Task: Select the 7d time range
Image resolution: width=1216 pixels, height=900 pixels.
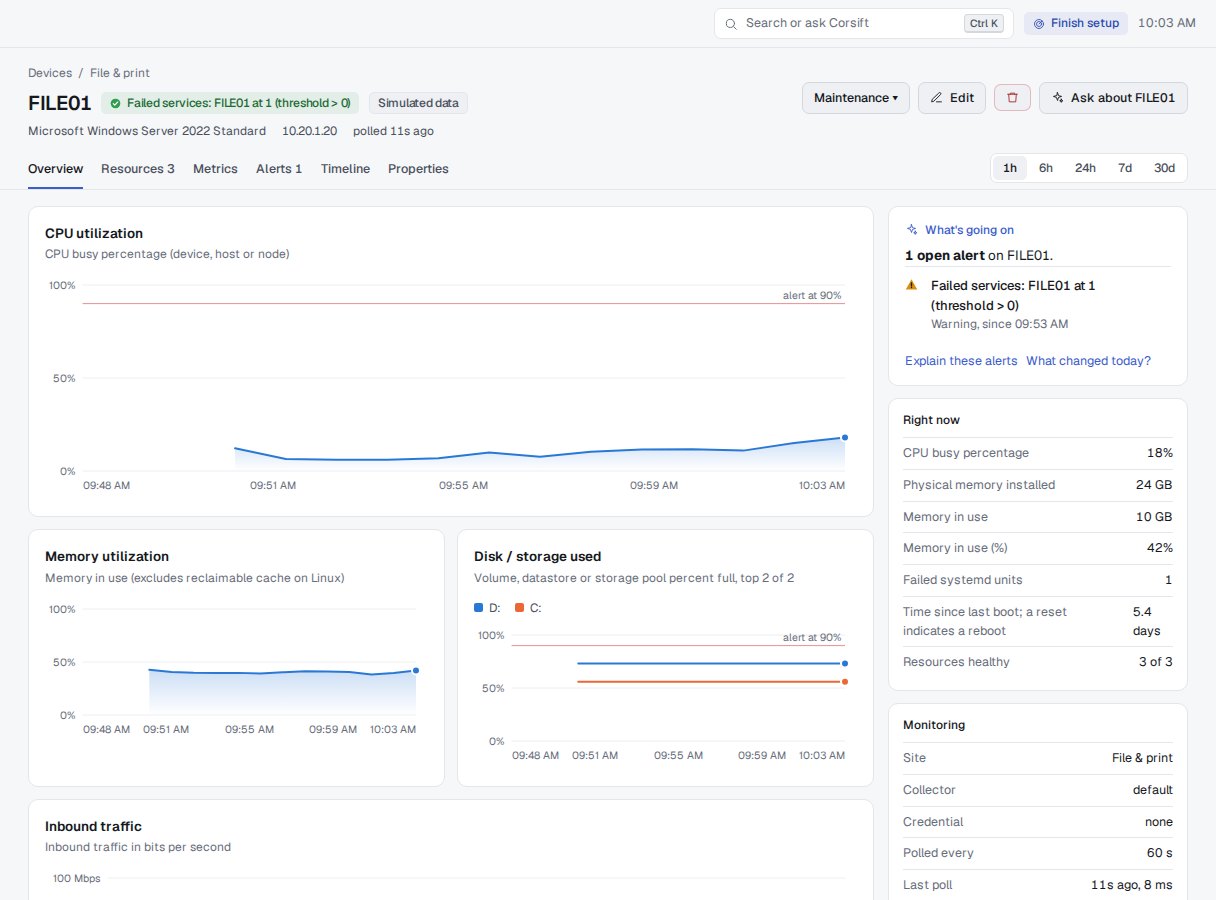Action: (x=1125, y=168)
